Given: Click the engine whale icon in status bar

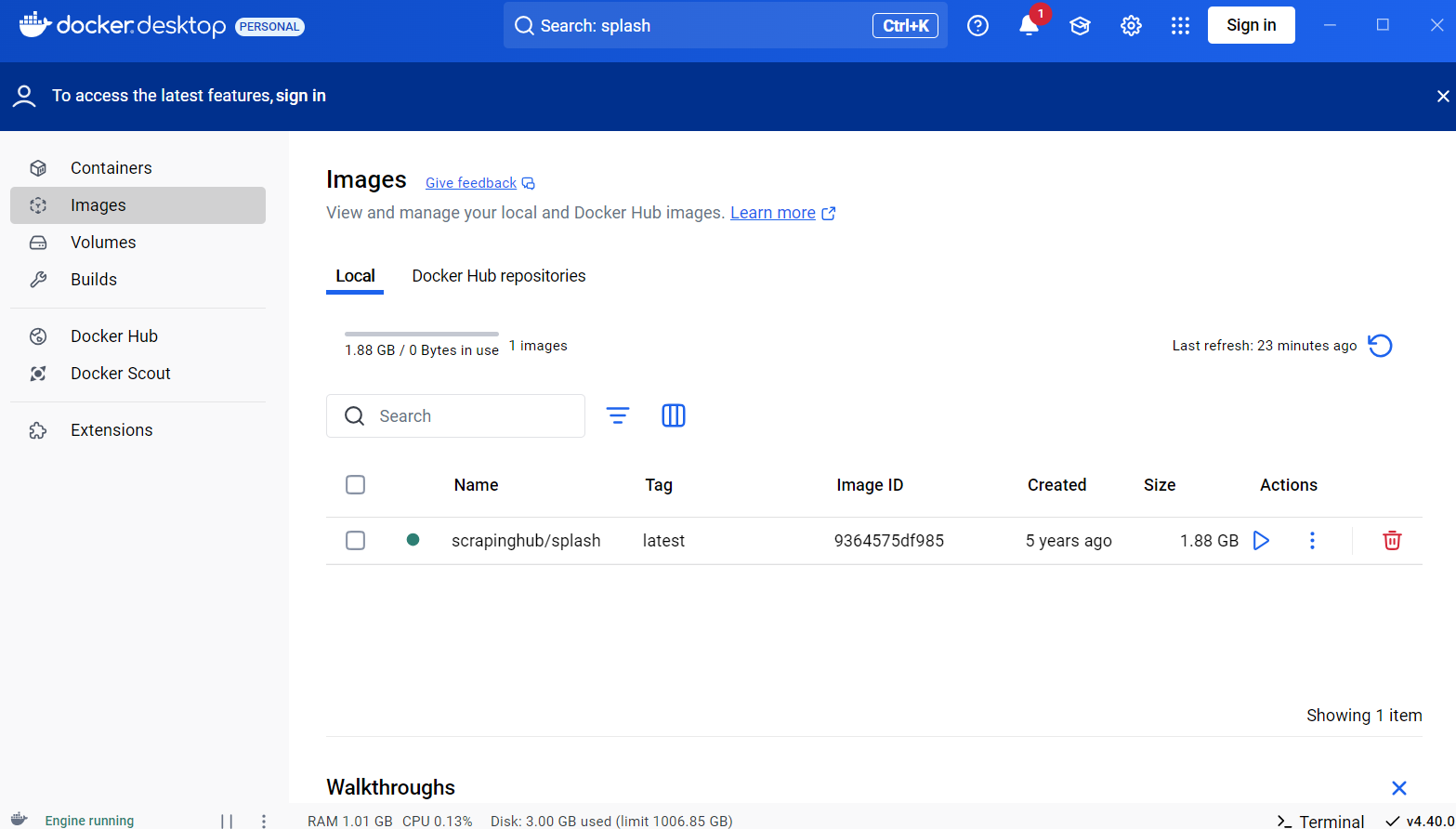Looking at the screenshot, I should pos(19,821).
